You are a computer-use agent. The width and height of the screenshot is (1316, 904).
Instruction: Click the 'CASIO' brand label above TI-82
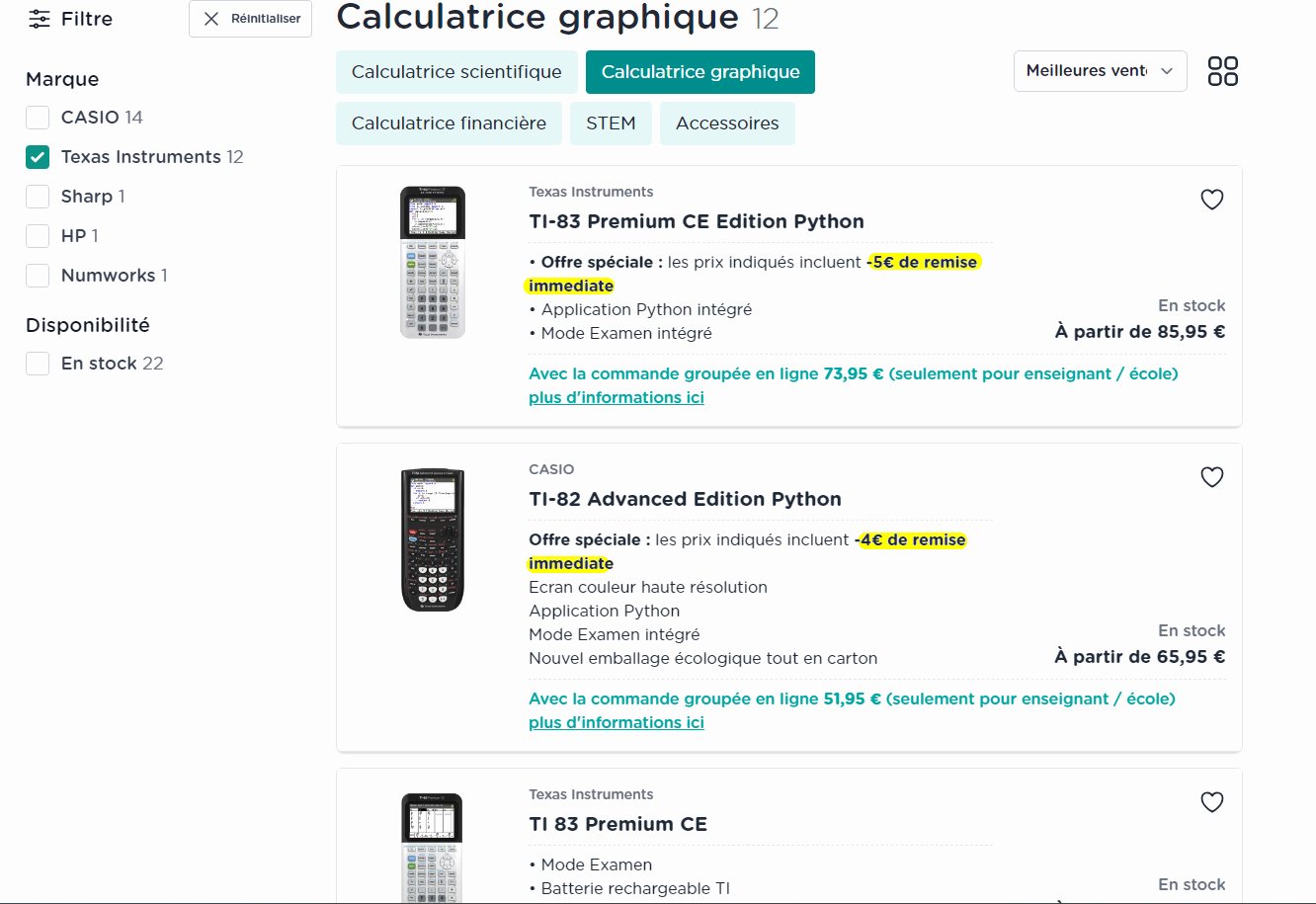(x=551, y=469)
